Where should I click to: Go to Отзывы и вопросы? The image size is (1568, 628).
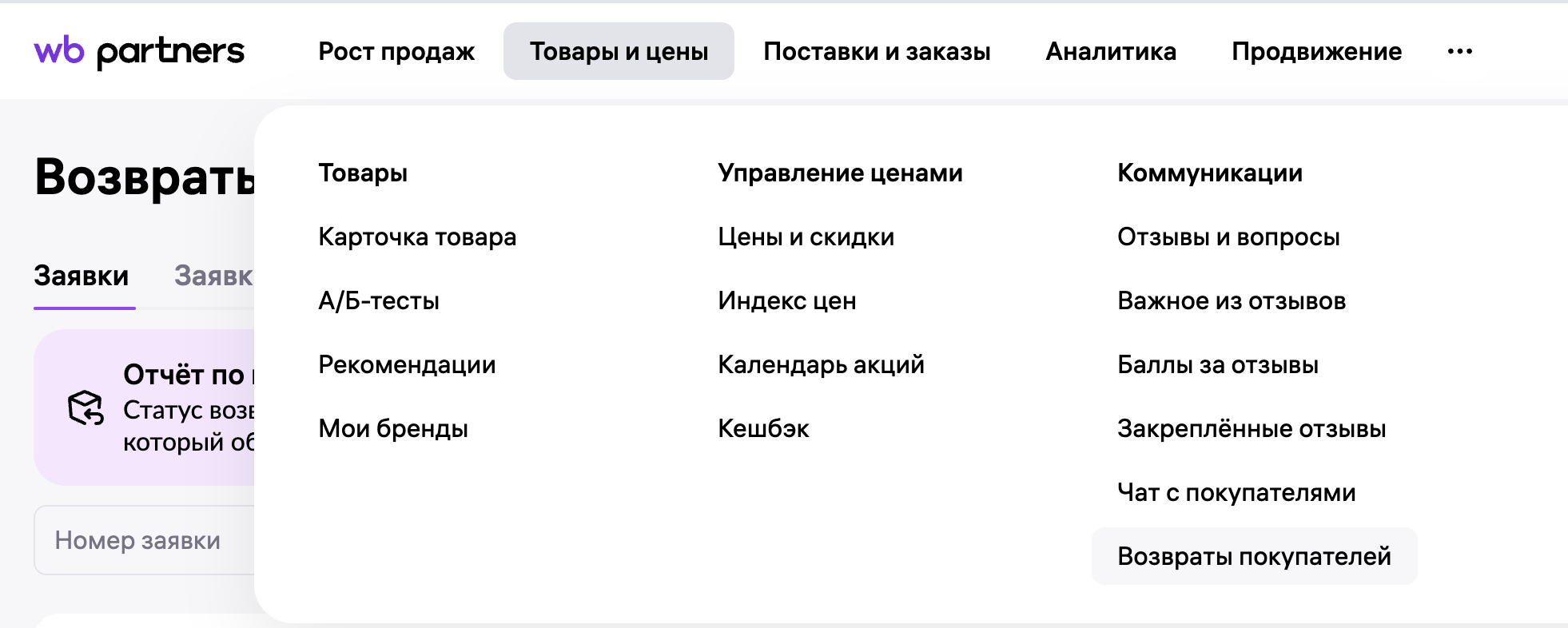coord(1228,236)
